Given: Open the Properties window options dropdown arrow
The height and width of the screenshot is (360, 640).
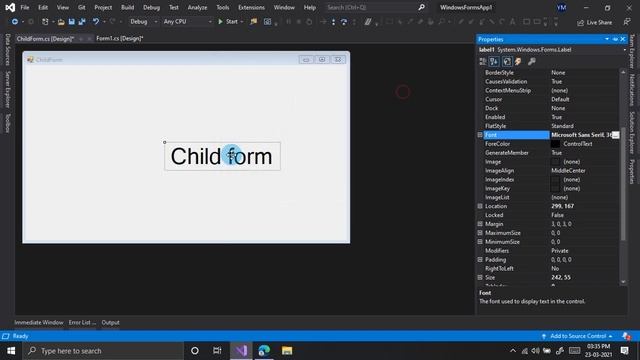Looking at the screenshot, I should [x=607, y=39].
